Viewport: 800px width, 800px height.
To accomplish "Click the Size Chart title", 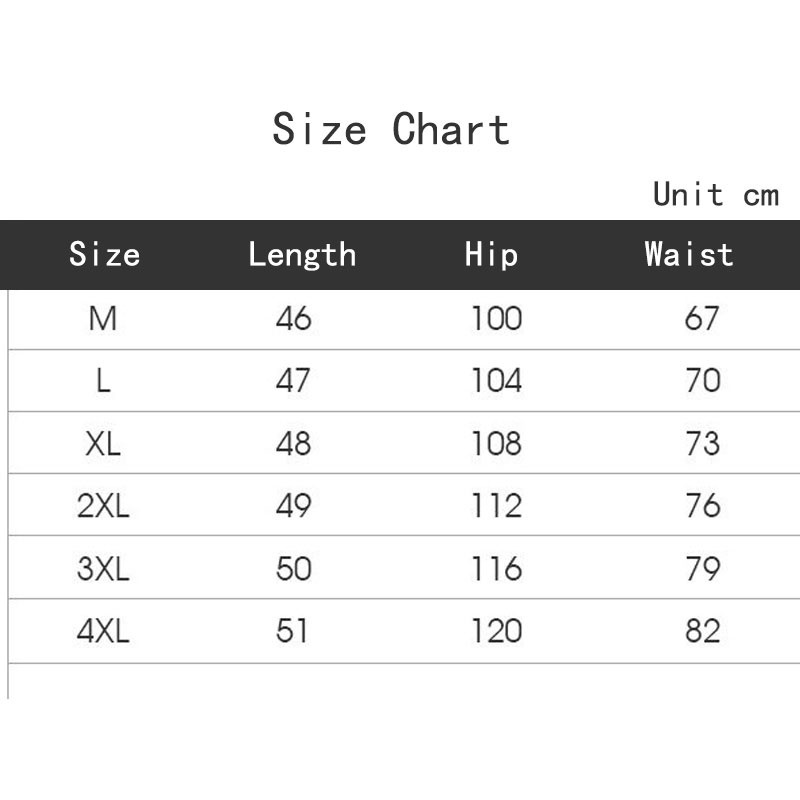I will [391, 130].
